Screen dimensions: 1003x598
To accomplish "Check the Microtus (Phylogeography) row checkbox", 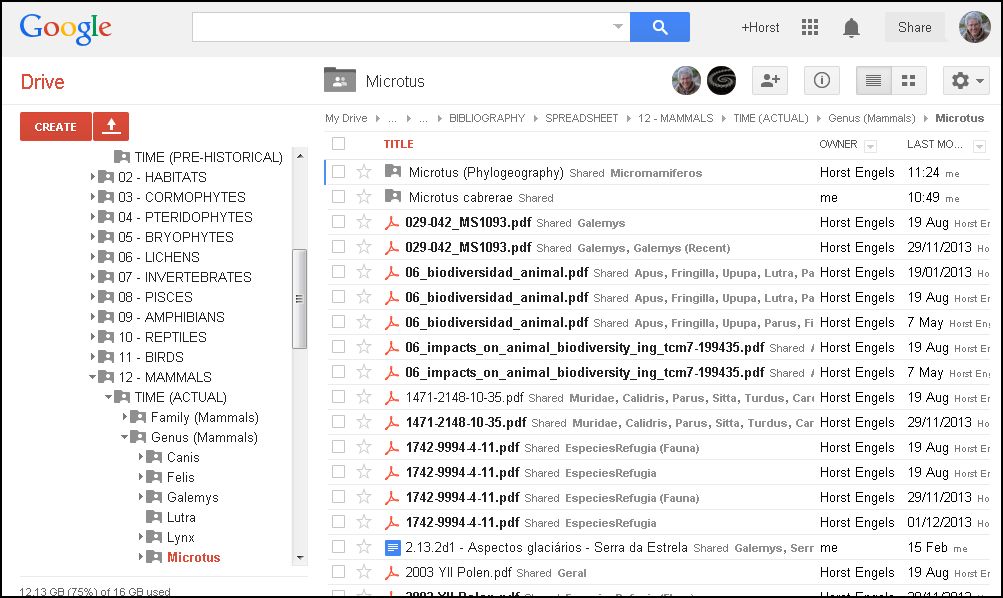I will coord(338,171).
